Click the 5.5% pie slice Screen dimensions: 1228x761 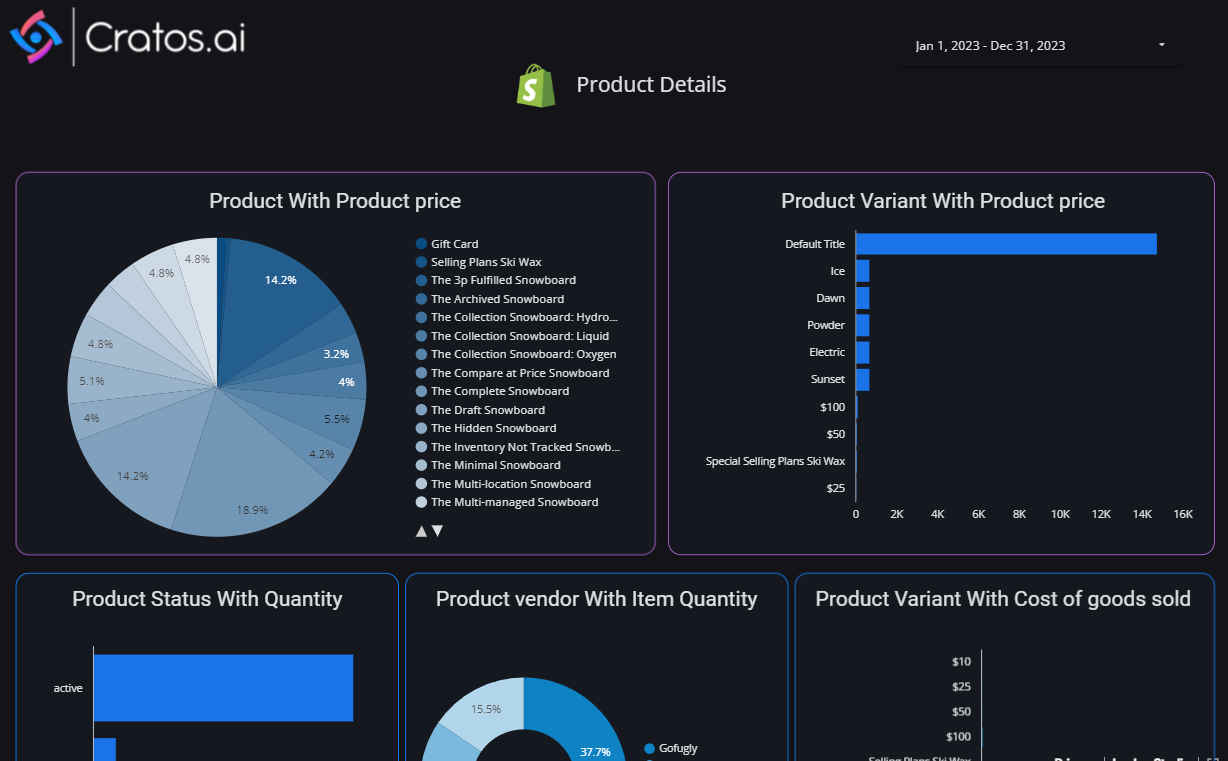click(320, 418)
